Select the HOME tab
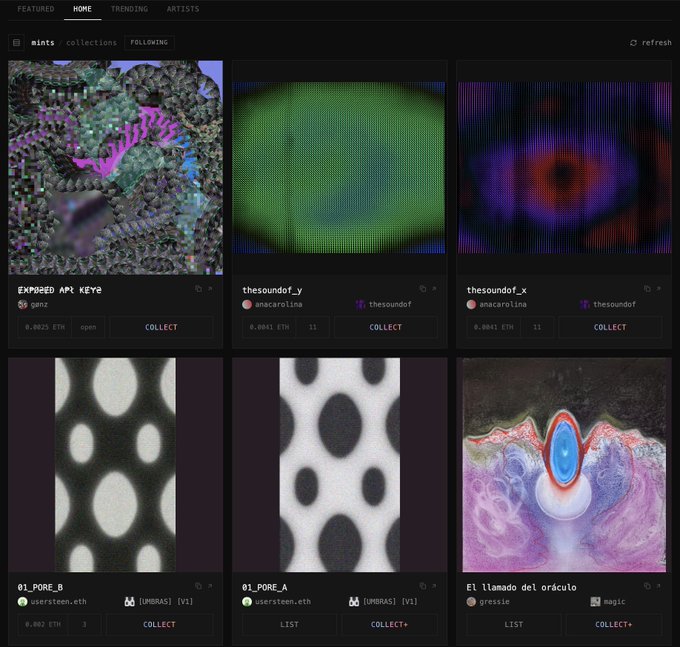The image size is (680, 647). pos(82,9)
